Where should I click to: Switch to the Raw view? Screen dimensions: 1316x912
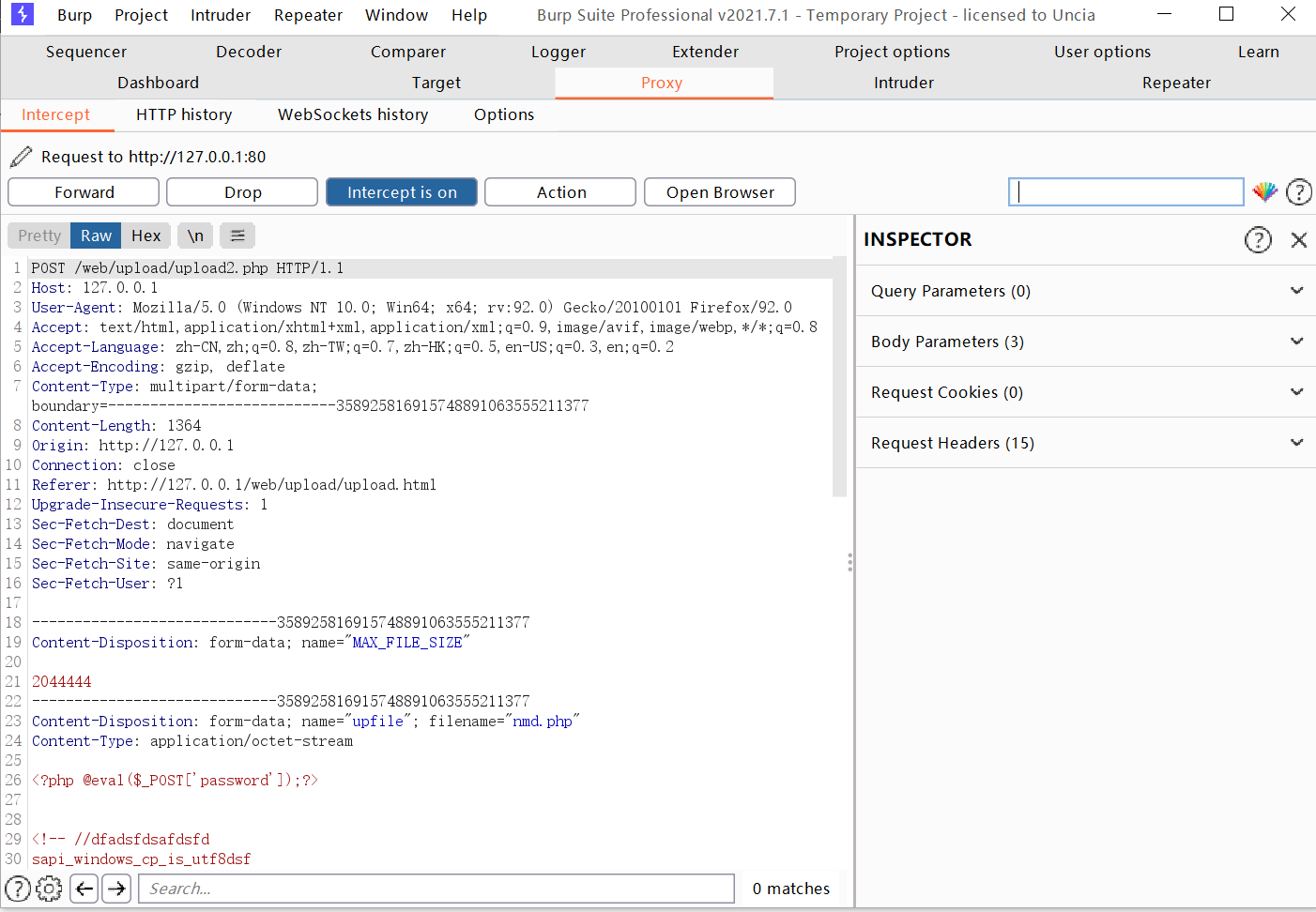[x=96, y=236]
